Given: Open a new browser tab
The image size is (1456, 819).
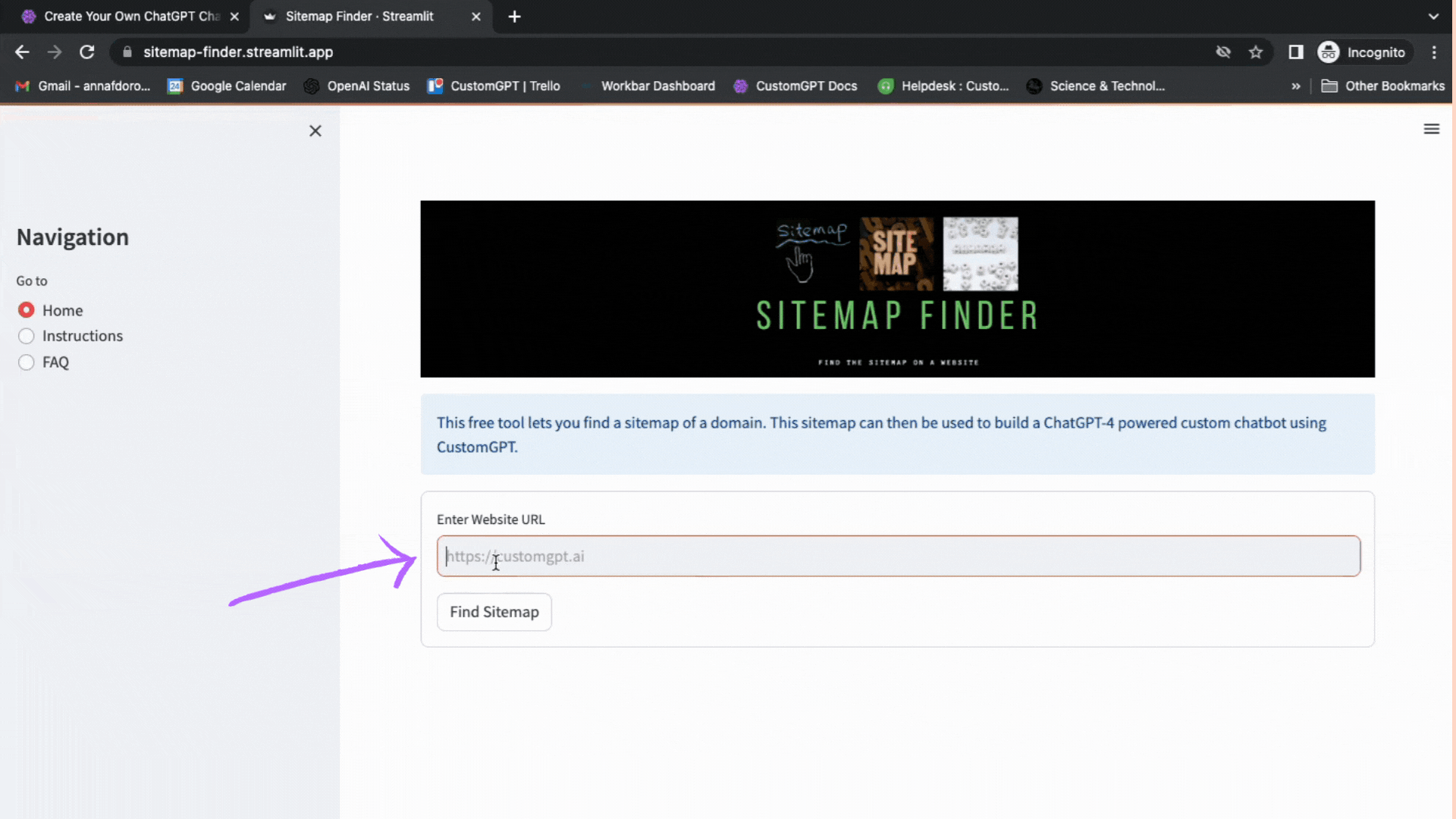Looking at the screenshot, I should [515, 16].
